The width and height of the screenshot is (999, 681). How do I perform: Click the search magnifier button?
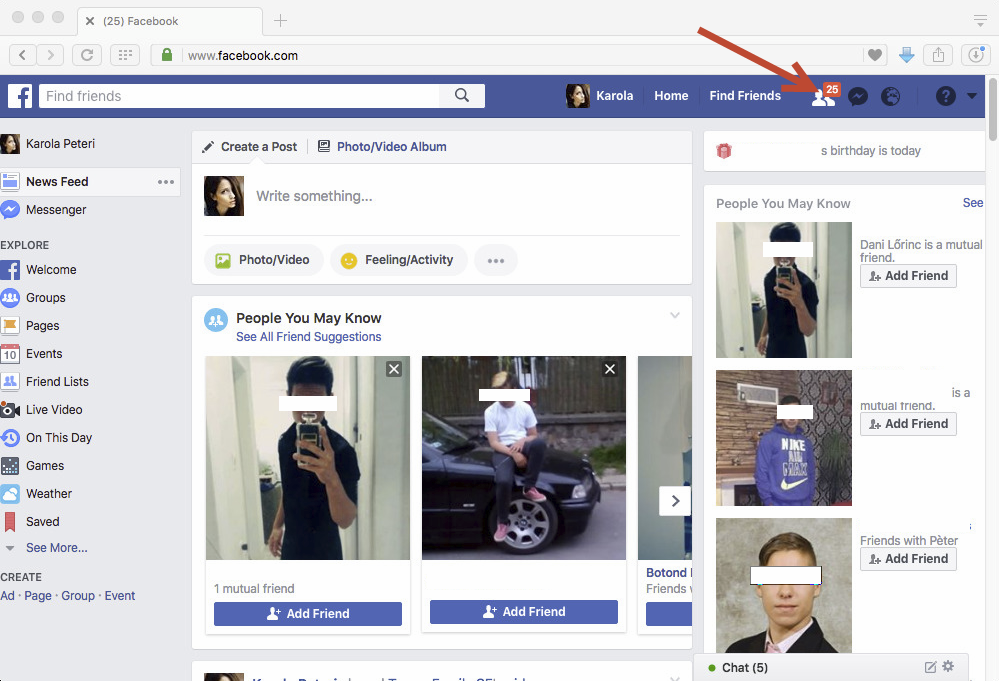point(462,96)
